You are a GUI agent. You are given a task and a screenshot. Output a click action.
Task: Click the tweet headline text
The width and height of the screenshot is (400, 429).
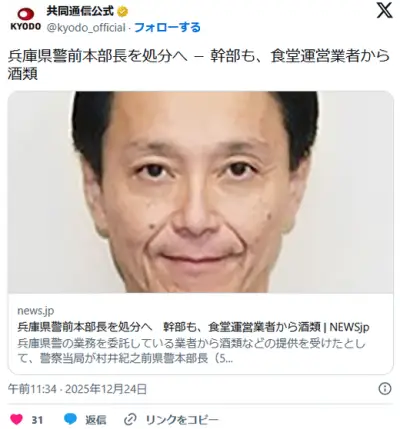click(199, 65)
